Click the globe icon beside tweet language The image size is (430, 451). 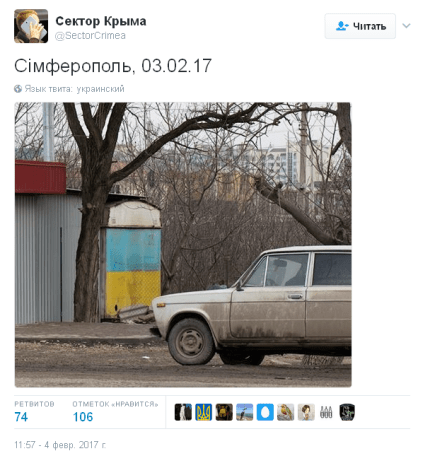pos(18,89)
